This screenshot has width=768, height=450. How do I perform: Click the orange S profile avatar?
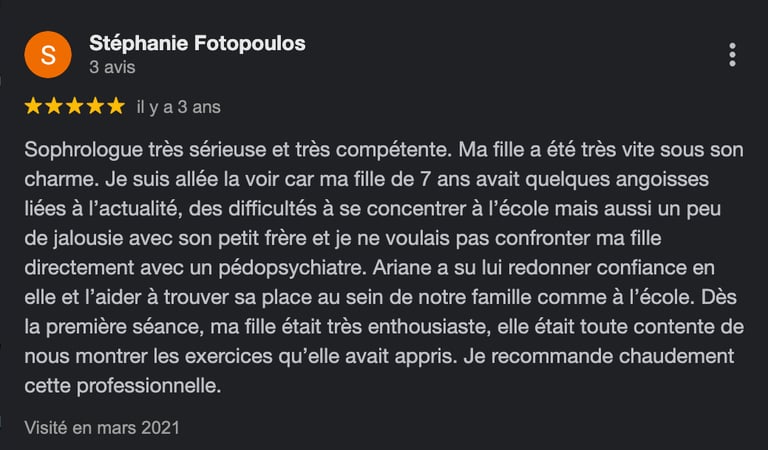48,54
